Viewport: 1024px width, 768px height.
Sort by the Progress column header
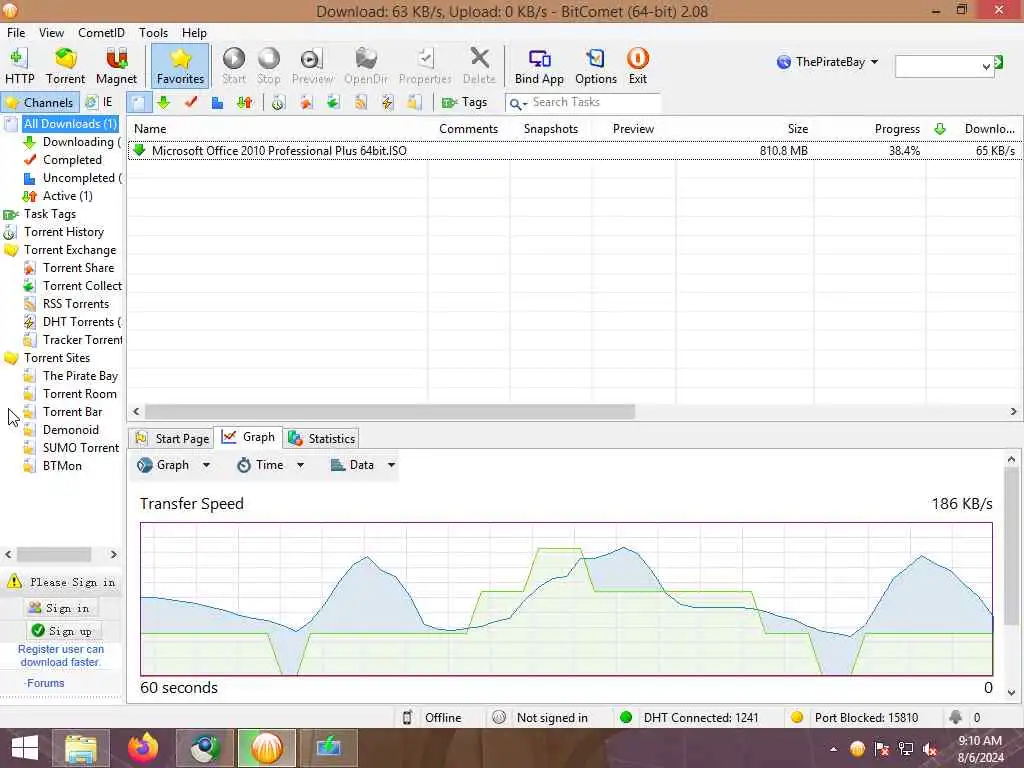coord(897,129)
